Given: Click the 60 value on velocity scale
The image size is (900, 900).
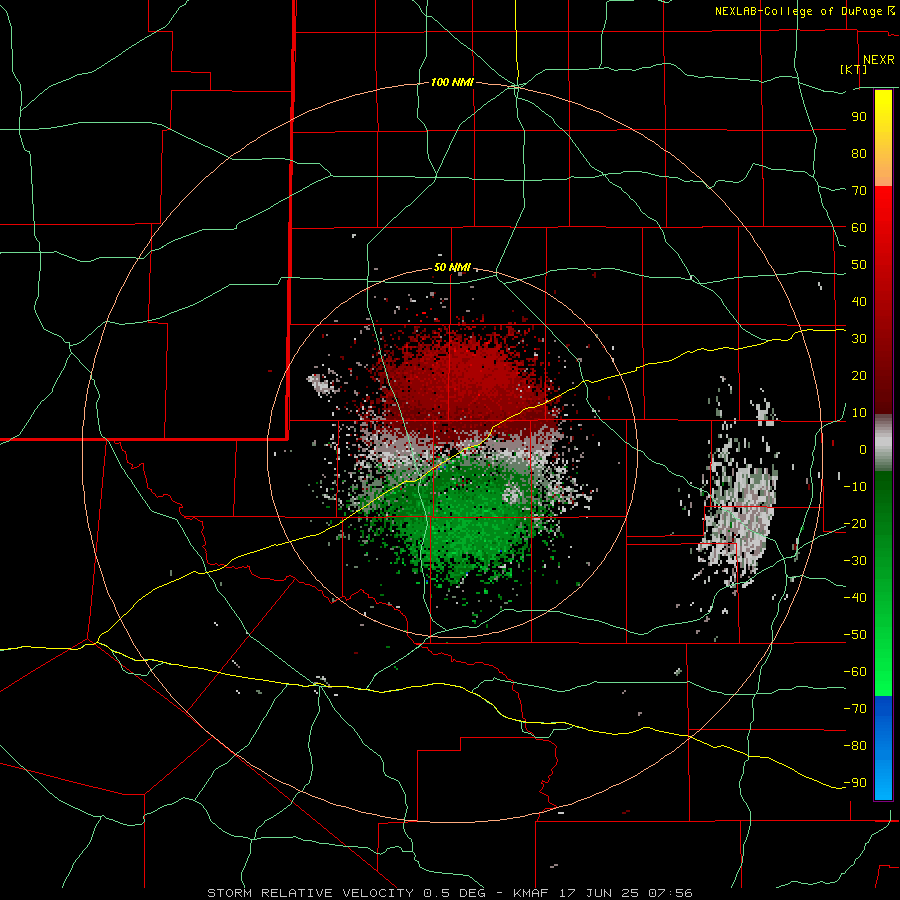Looking at the screenshot, I should [x=859, y=227].
